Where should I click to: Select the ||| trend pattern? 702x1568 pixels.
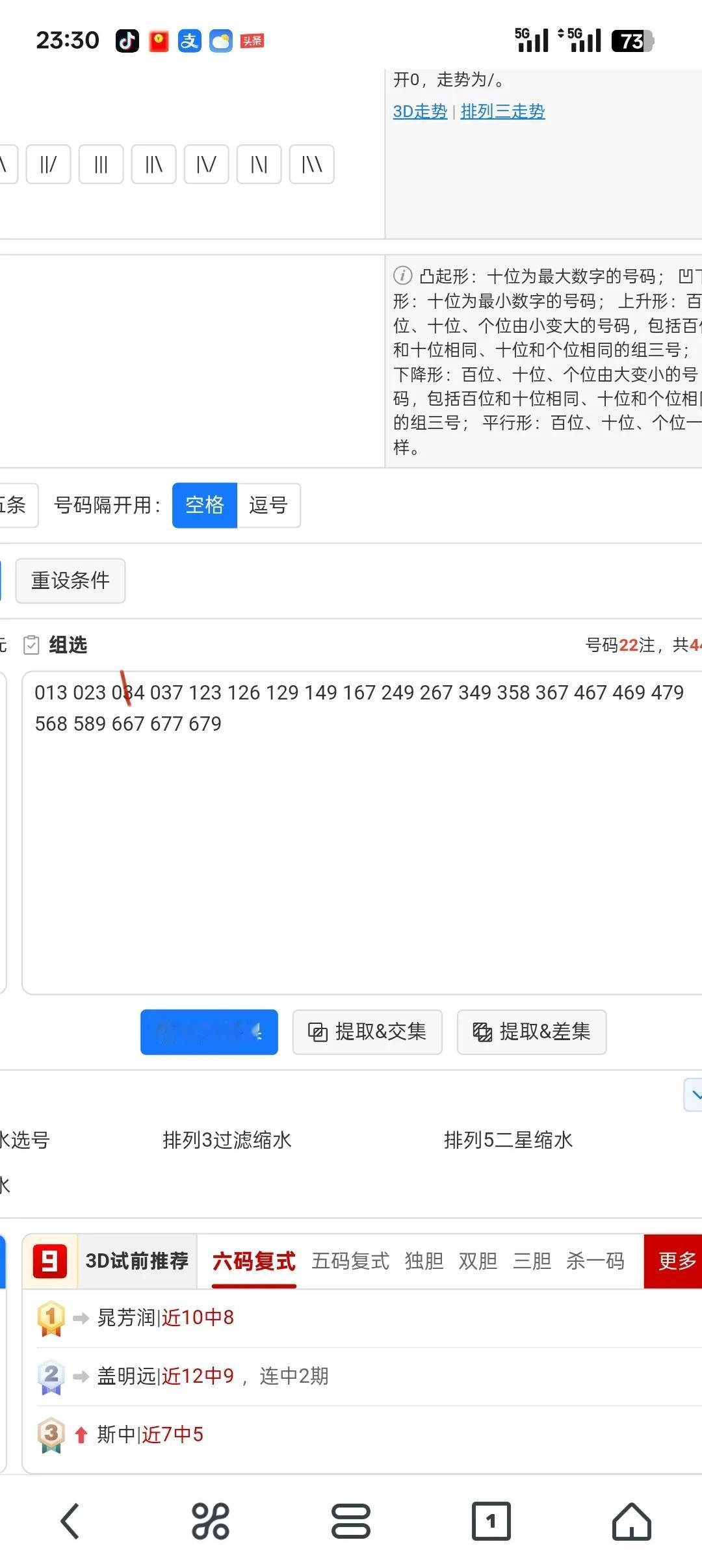coord(101,164)
